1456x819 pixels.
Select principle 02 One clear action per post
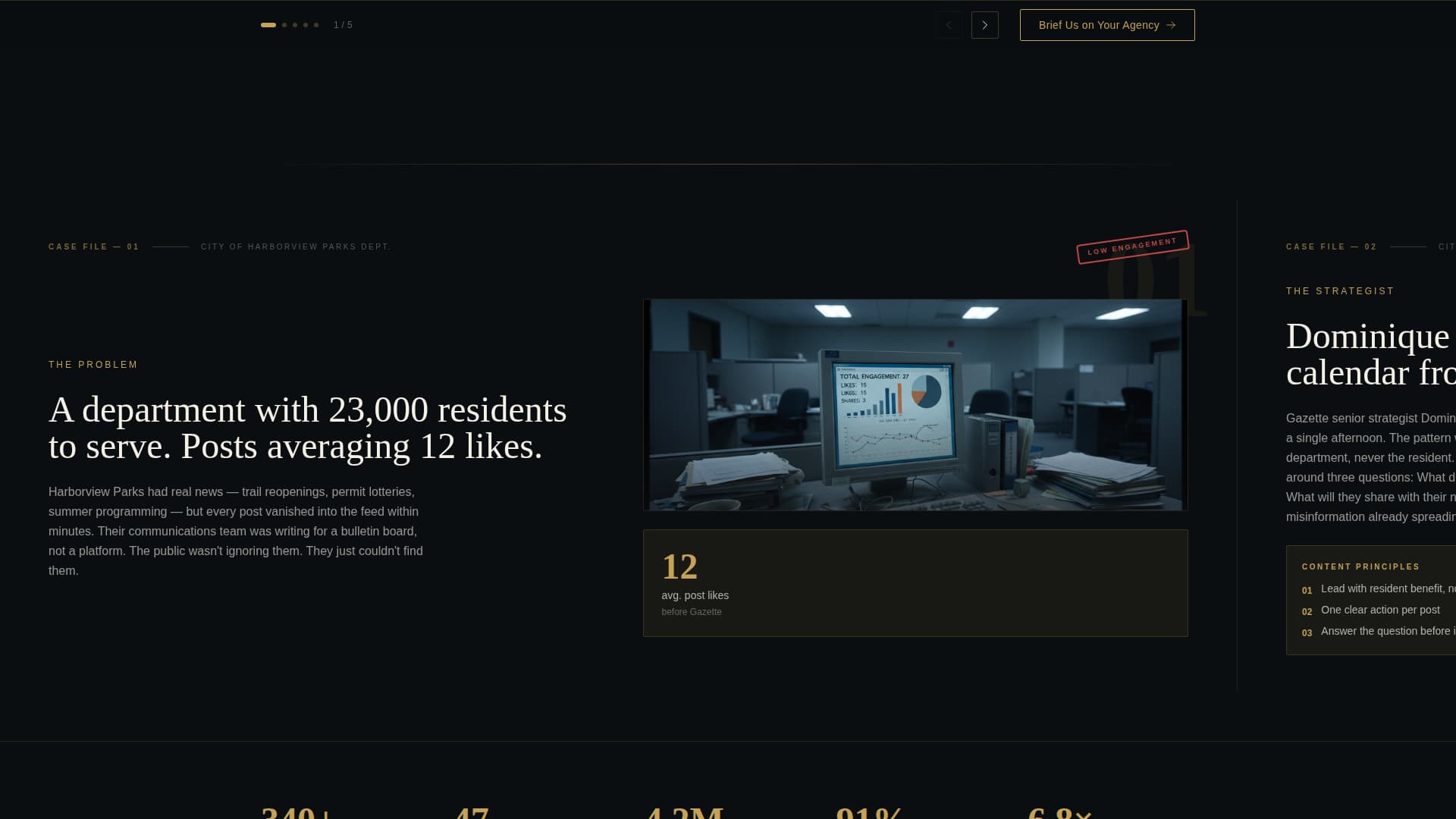pyautogui.click(x=1379, y=610)
